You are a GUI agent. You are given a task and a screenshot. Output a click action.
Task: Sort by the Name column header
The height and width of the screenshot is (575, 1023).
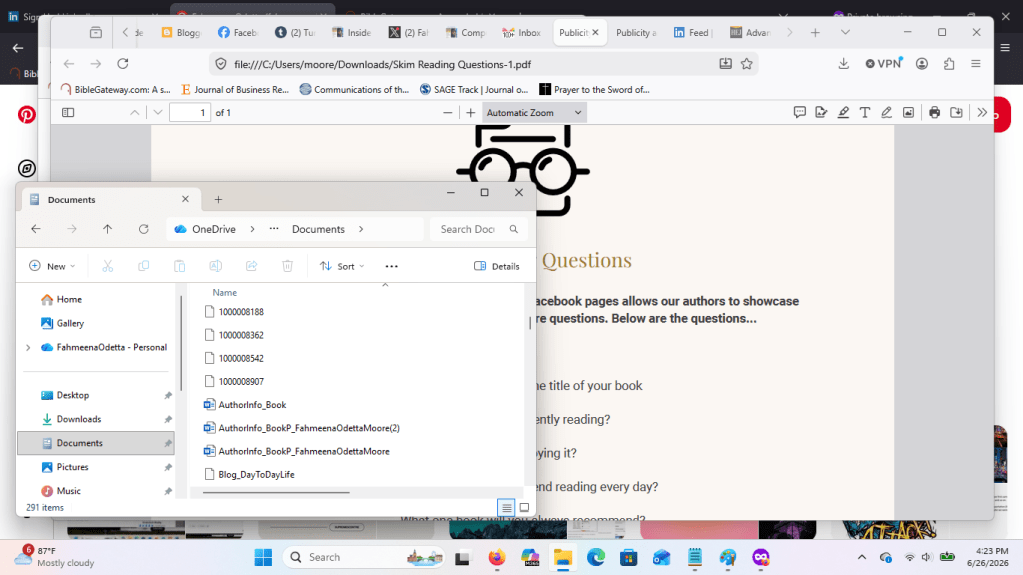pyautogui.click(x=224, y=292)
